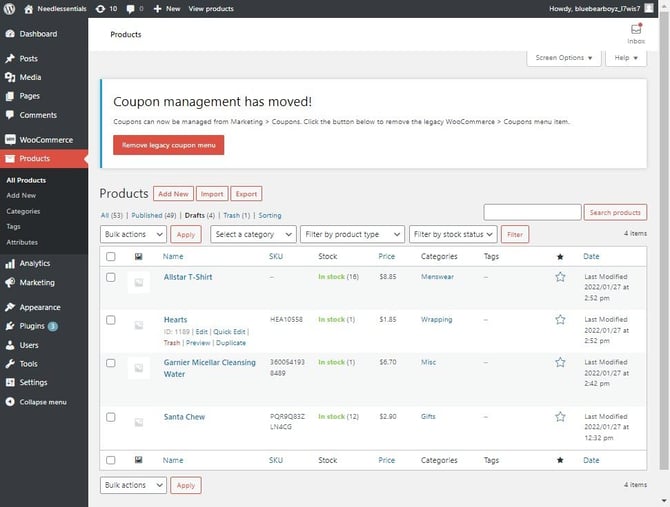Viewport: 670px width, 507px height.
Task: Click the Collapse menu arrow icon
Action: click(10, 402)
